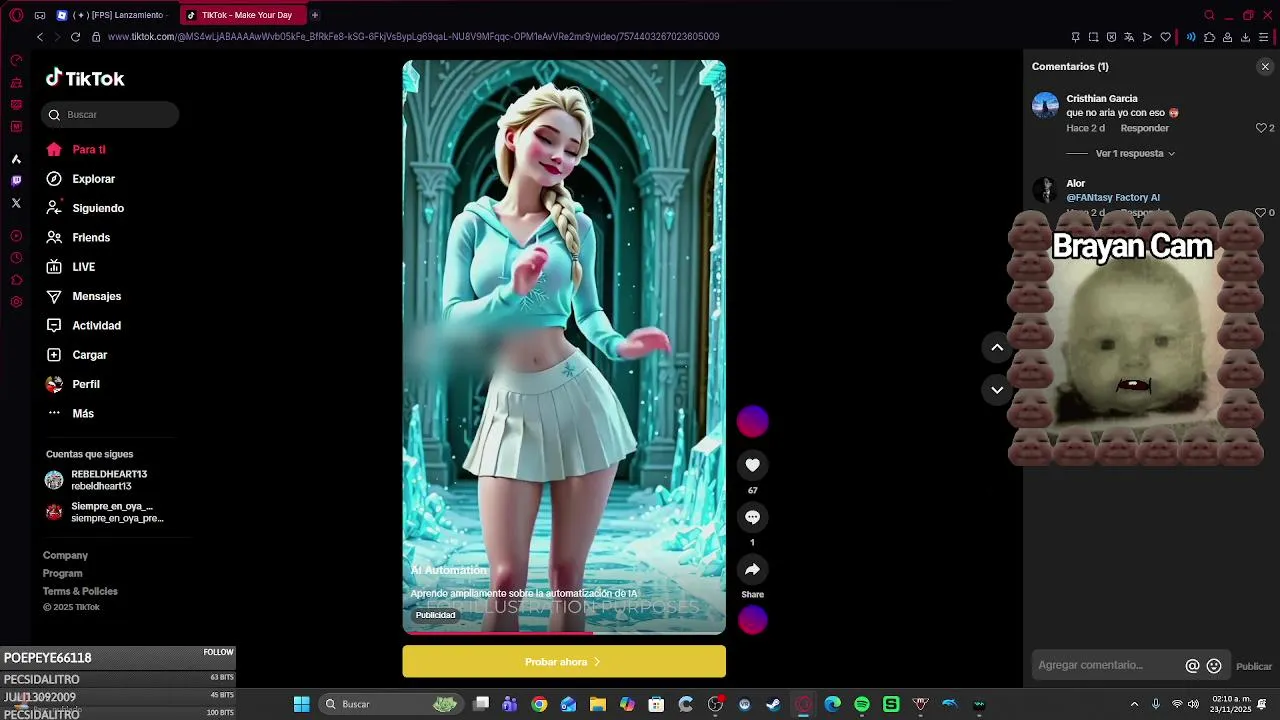The image size is (1280, 720).
Task: Share the video with the arrow icon
Action: point(752,569)
